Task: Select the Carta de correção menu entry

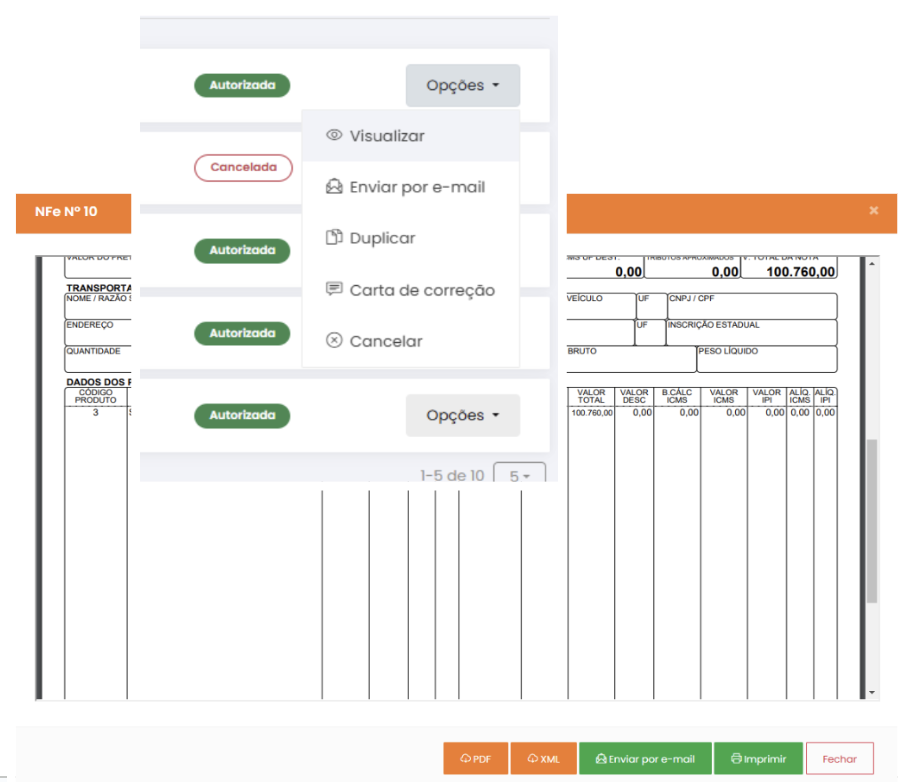Action: [421, 290]
